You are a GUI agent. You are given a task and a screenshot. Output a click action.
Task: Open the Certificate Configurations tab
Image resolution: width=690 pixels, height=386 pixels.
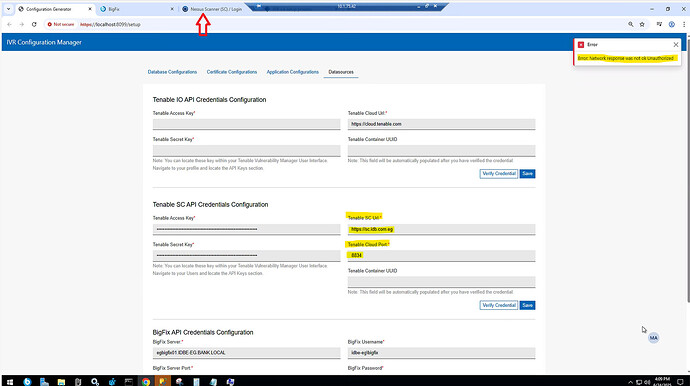pyautogui.click(x=232, y=72)
